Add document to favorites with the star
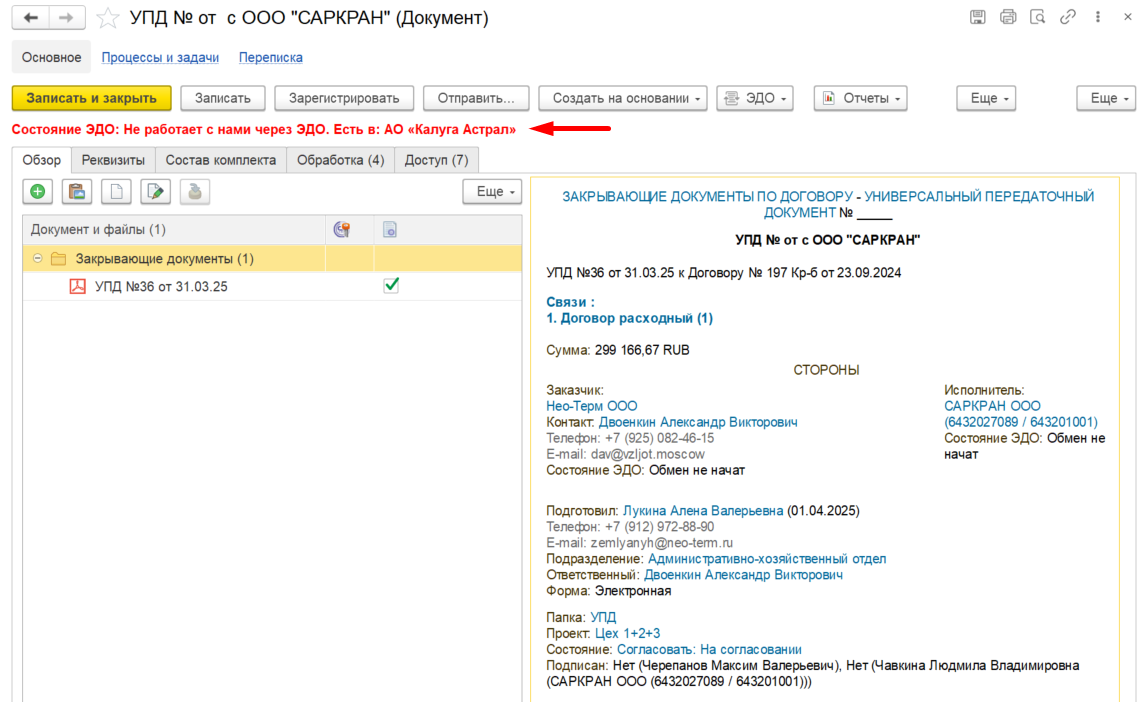The height and width of the screenshot is (702, 1140). pos(108,17)
